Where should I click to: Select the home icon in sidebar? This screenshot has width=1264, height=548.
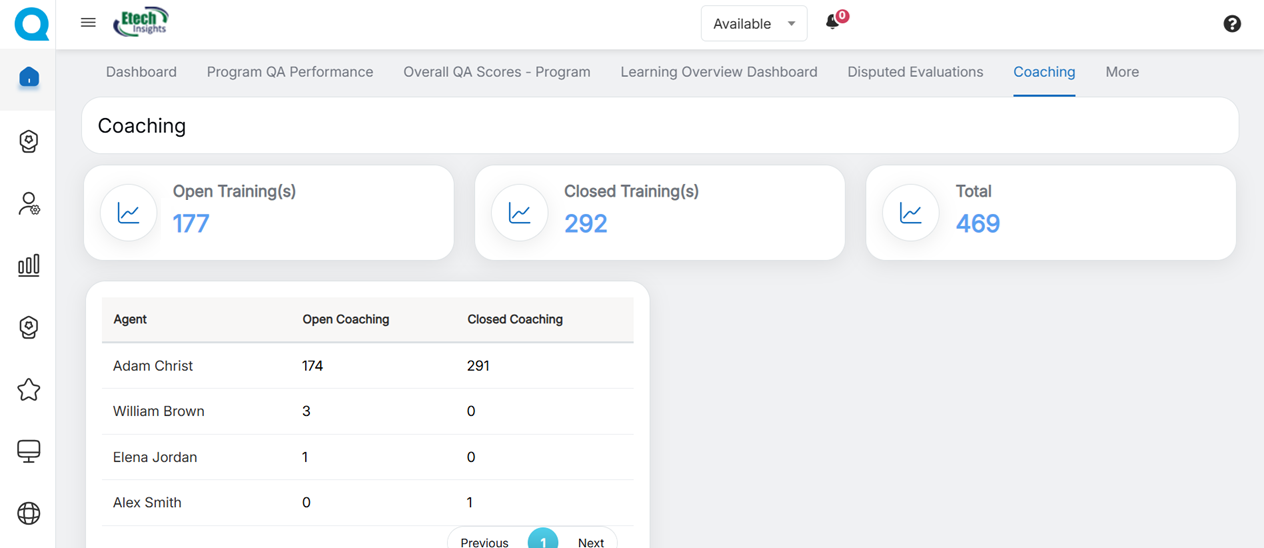[x=29, y=77]
